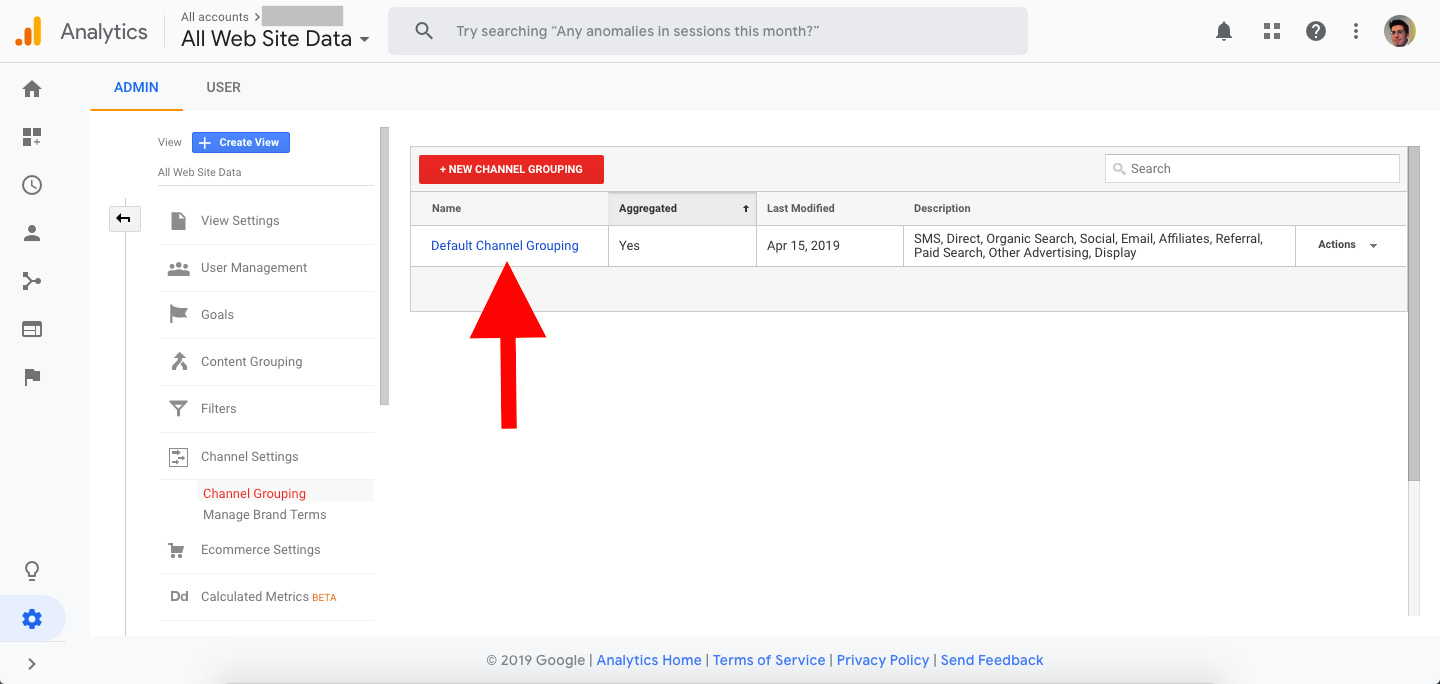Open the Actions dropdown for Default Channel Grouping

point(1350,245)
